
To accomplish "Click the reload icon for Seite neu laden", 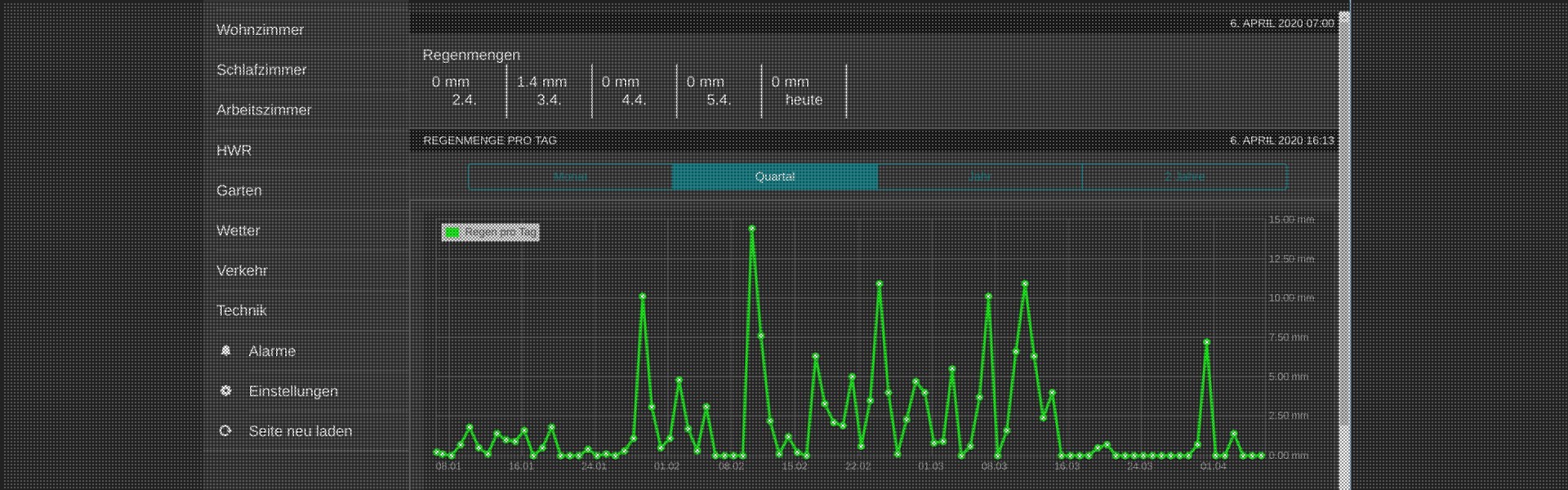I will tap(226, 431).
